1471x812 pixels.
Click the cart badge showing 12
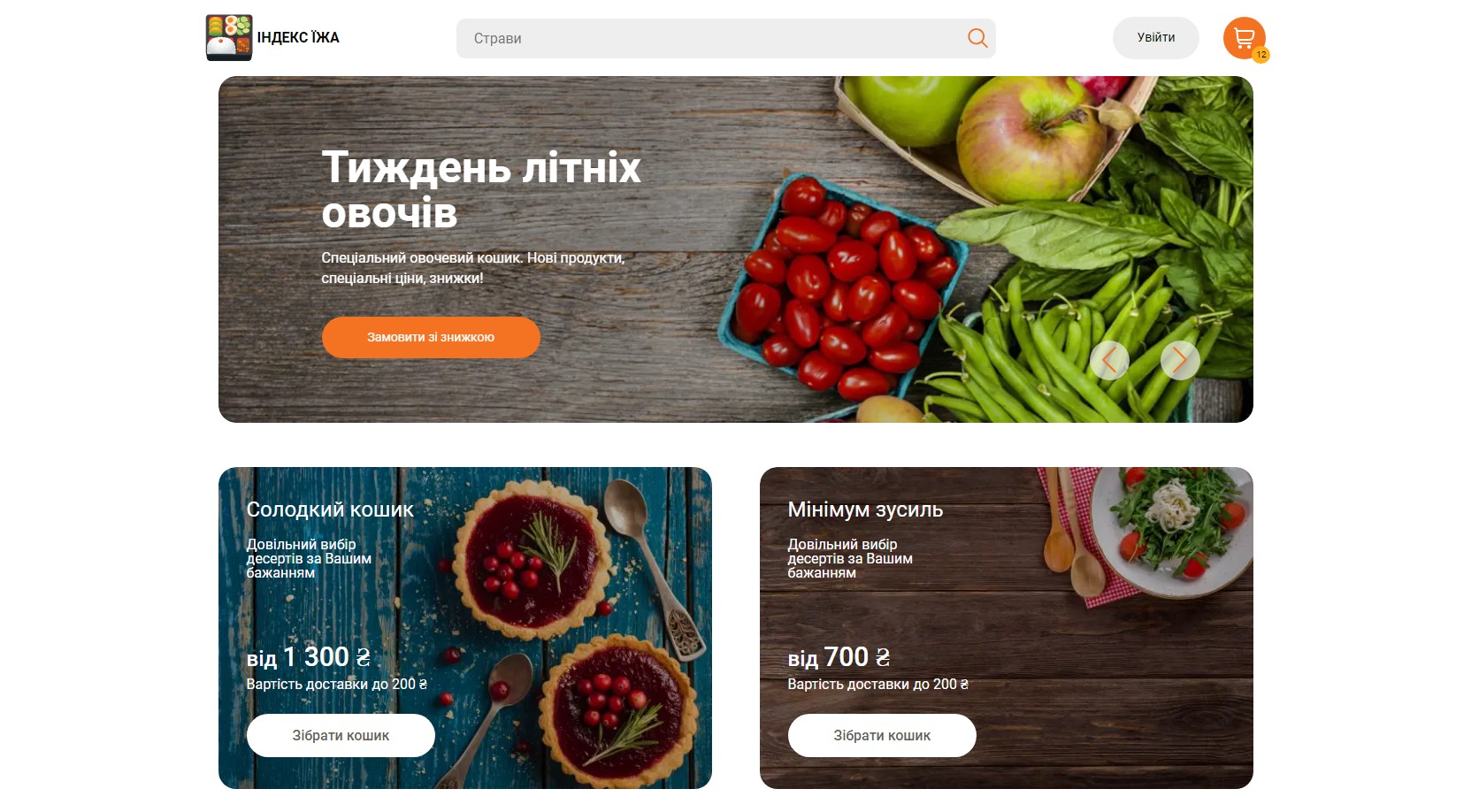point(1261,55)
